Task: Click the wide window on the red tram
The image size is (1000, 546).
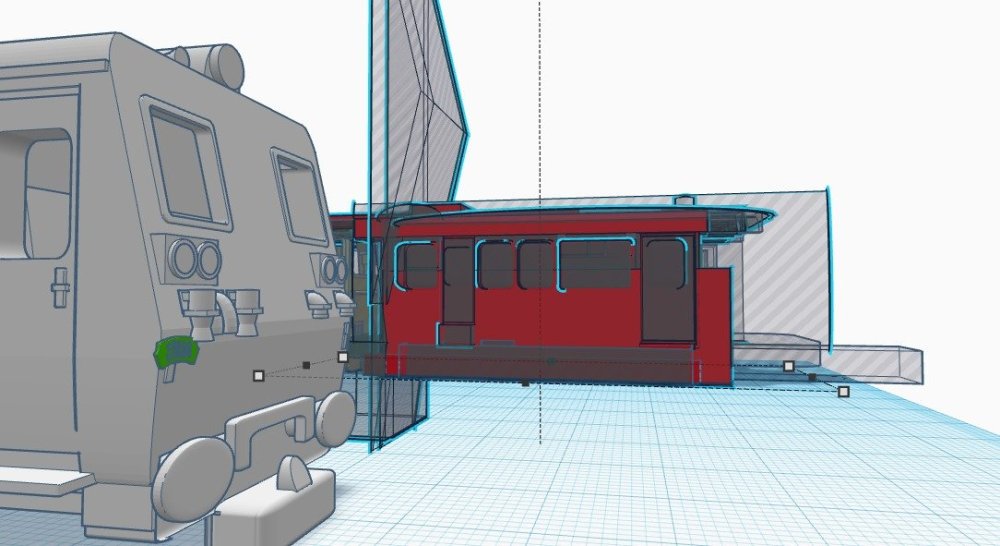Action: point(594,264)
